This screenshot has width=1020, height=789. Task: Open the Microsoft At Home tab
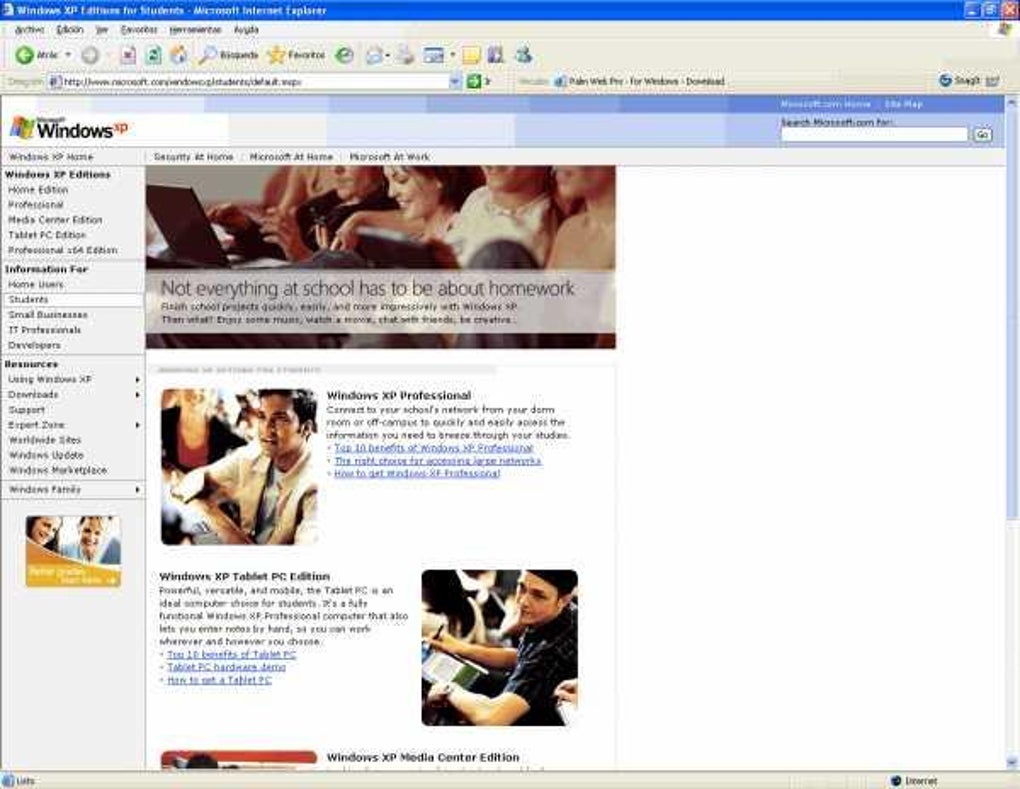291,157
